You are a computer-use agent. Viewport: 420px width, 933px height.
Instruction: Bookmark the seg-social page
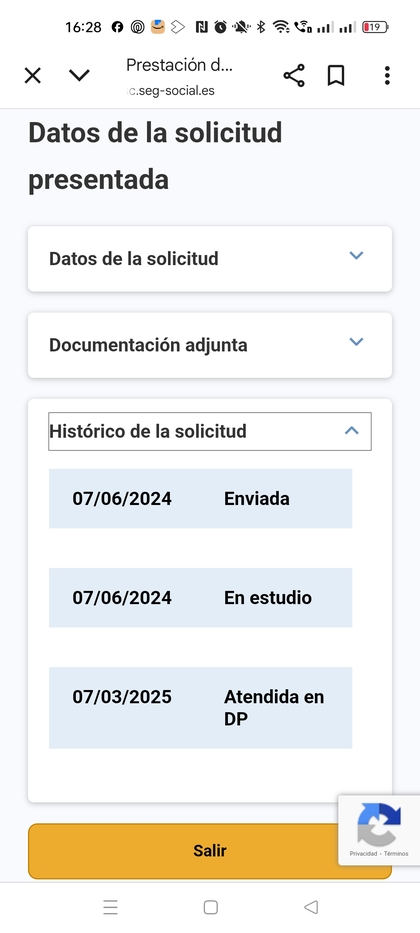point(336,76)
